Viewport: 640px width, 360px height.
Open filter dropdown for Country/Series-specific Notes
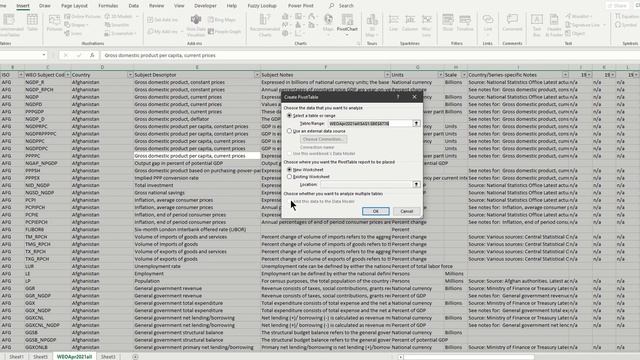(x=565, y=75)
